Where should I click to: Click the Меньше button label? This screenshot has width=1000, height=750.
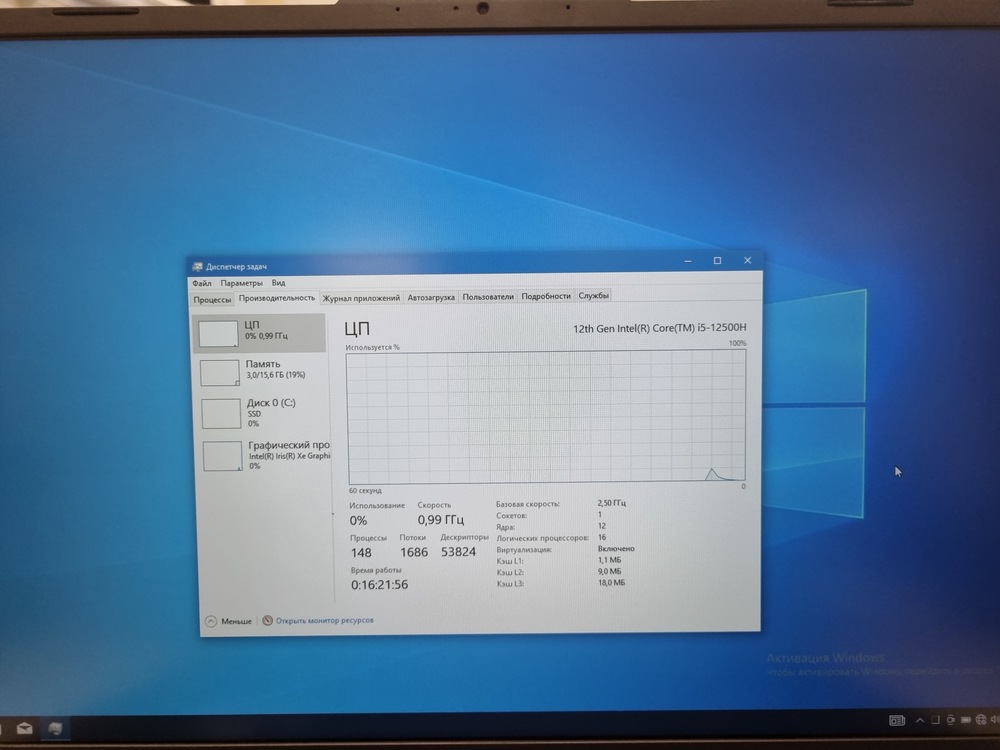(x=237, y=621)
